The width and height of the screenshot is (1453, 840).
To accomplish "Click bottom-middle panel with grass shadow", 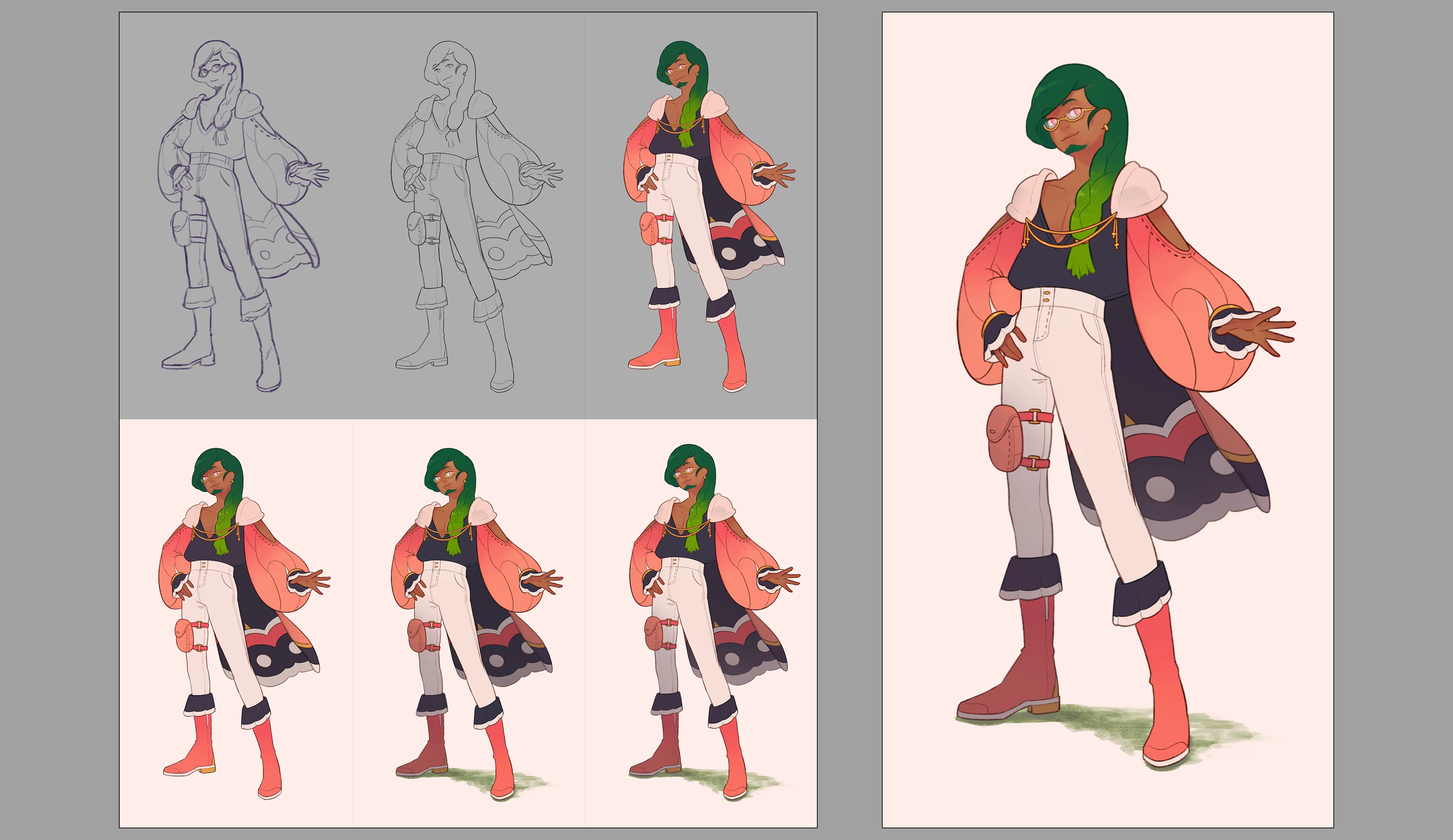I will tap(468, 623).
